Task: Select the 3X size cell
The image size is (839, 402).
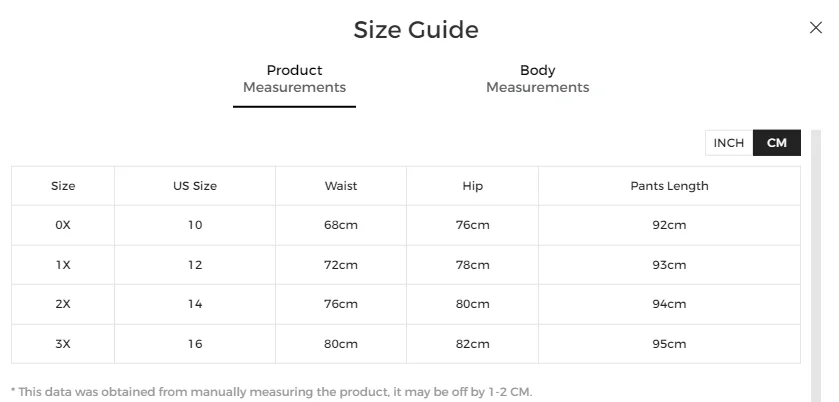Action: 63,344
